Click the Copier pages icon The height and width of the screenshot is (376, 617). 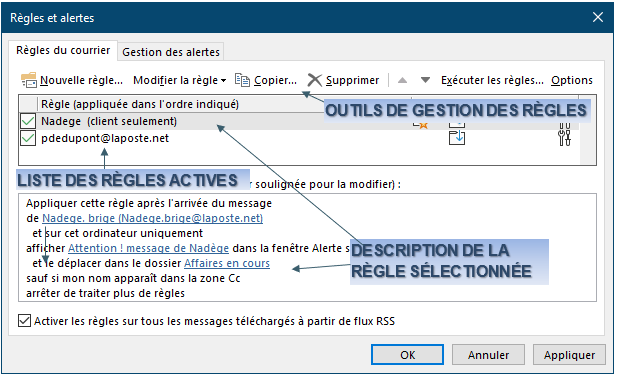(242, 80)
